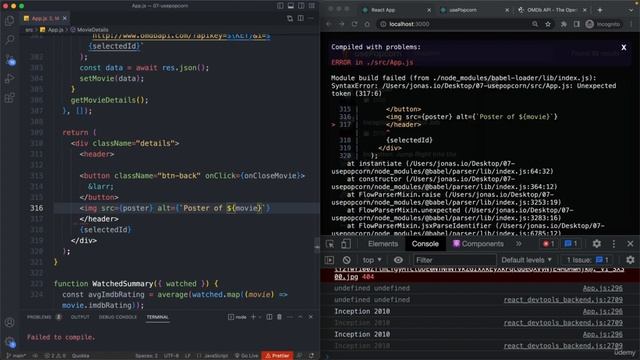Clear the console with the ban icon
This screenshot has width=640, height=360.
(x=347, y=260)
